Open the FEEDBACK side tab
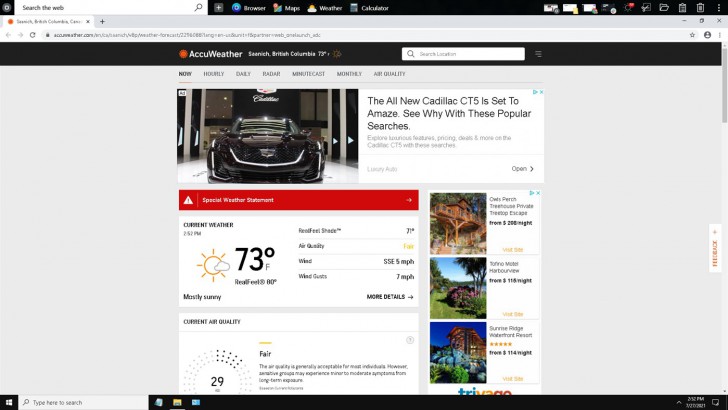Screen dimensions: 728x410 pyautogui.click(x=715, y=248)
